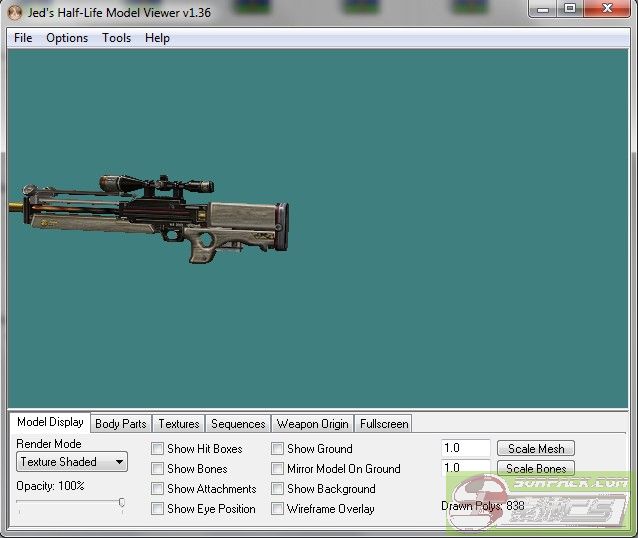Minimize the Model Viewer window
Screen dimensions: 638x538
click(x=541, y=9)
